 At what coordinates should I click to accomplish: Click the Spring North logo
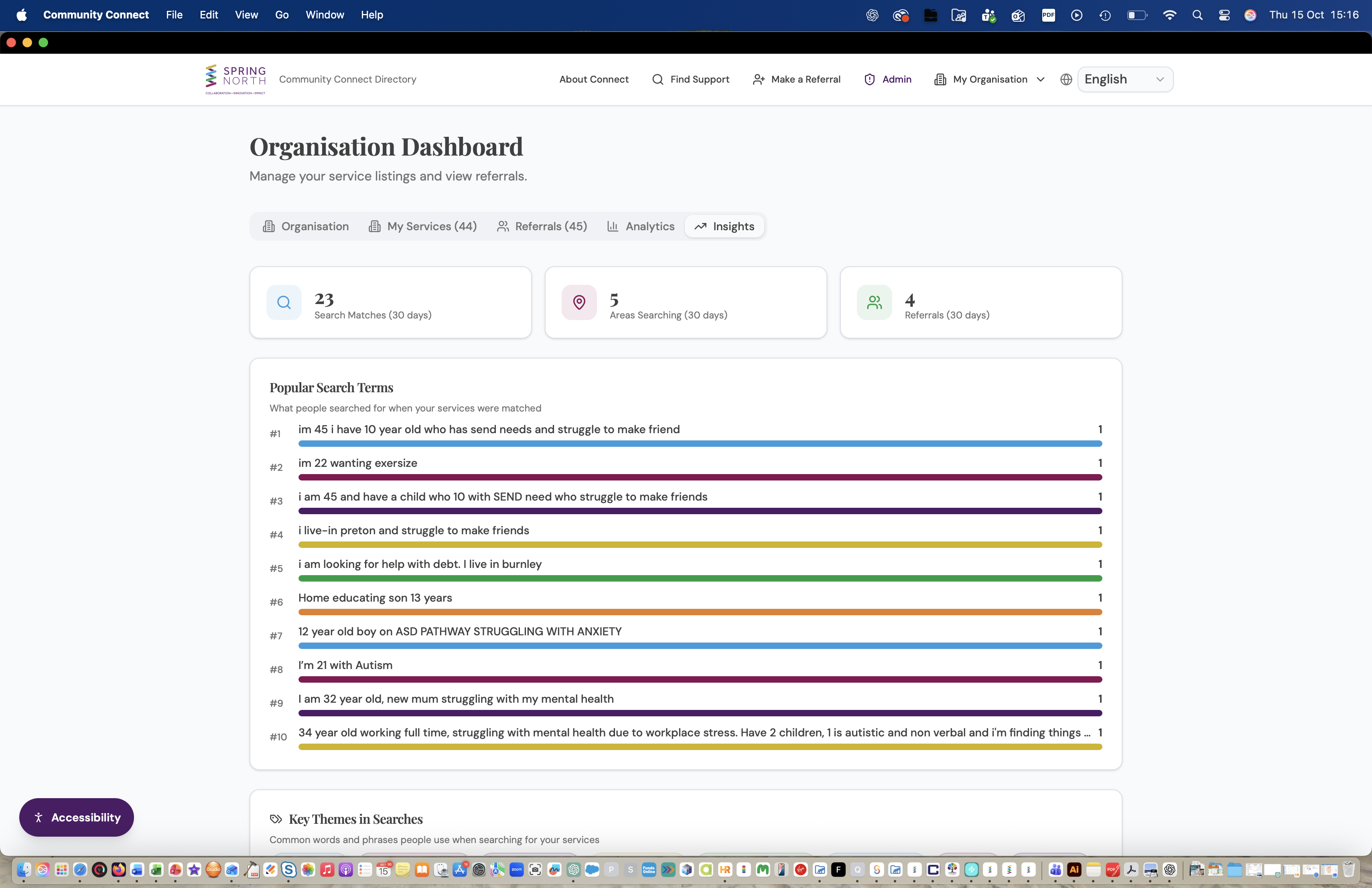pos(236,79)
